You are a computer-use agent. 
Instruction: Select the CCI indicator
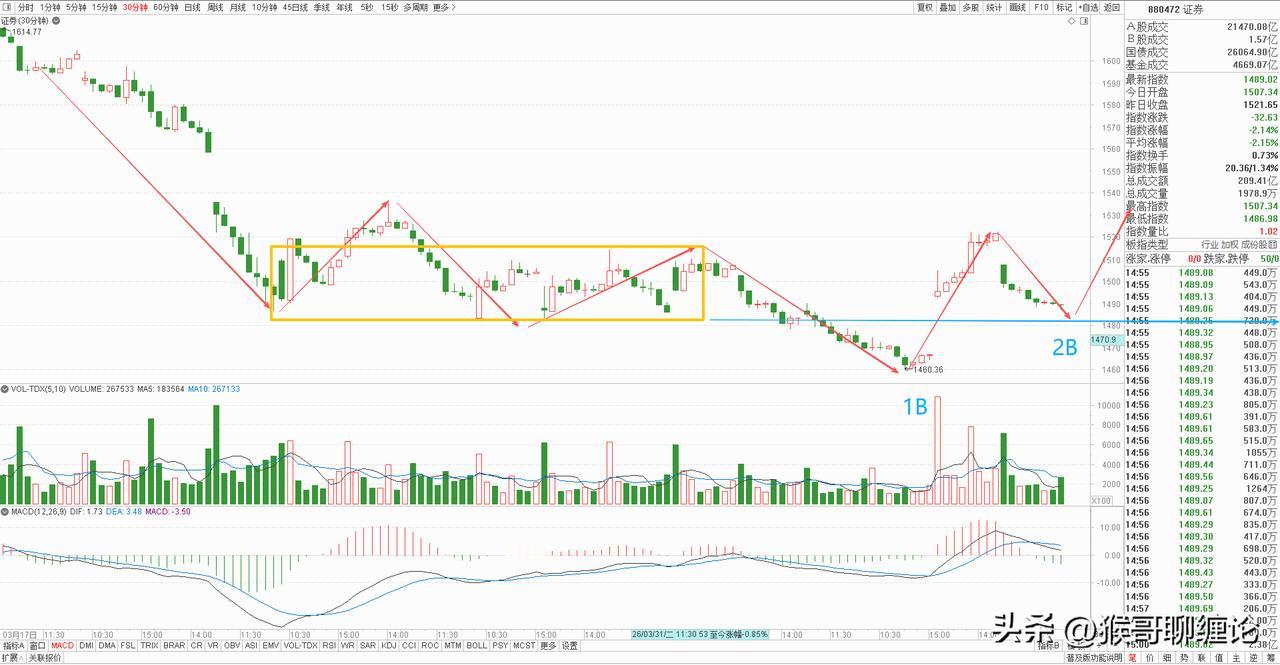point(409,645)
